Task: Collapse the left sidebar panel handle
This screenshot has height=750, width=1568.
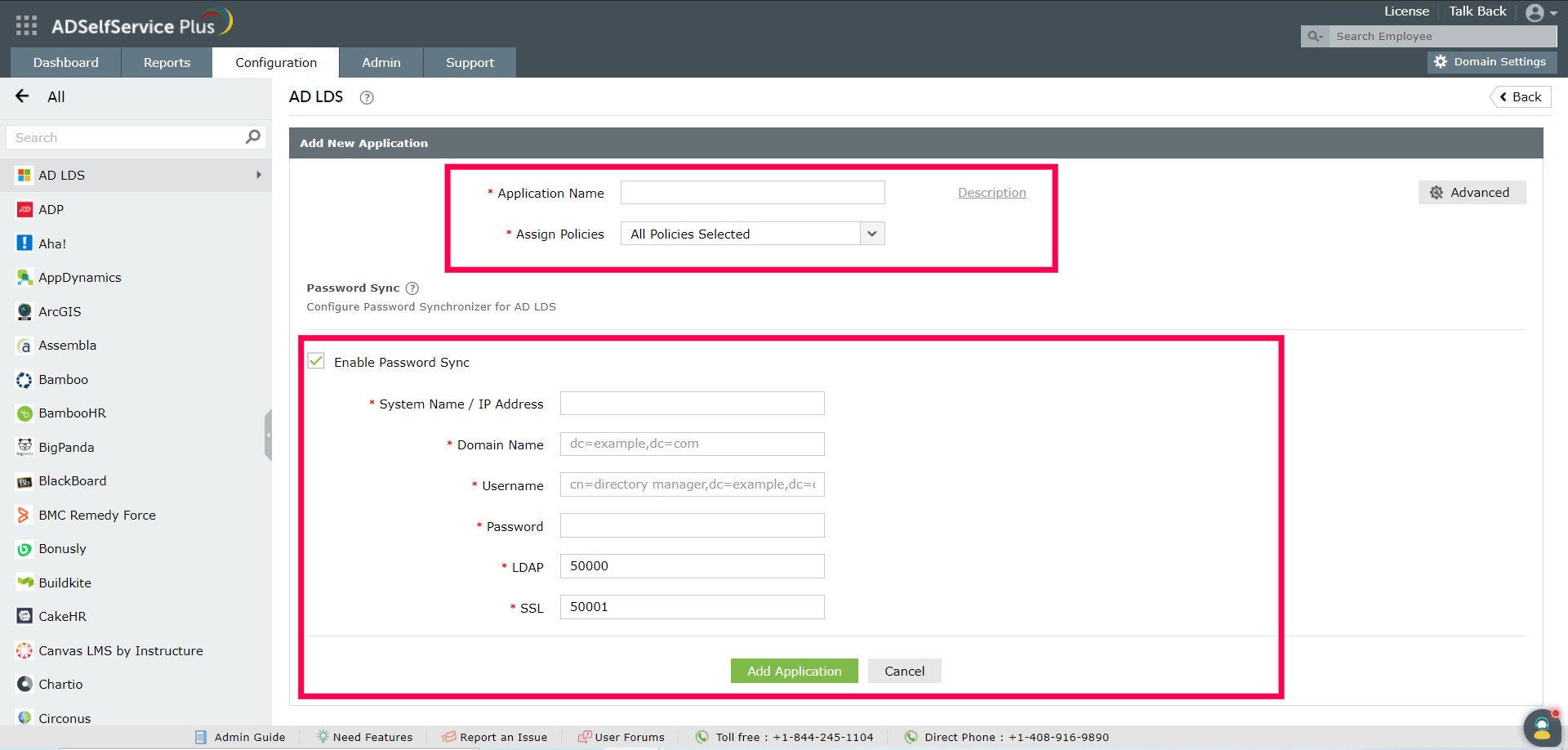Action: pos(268,435)
